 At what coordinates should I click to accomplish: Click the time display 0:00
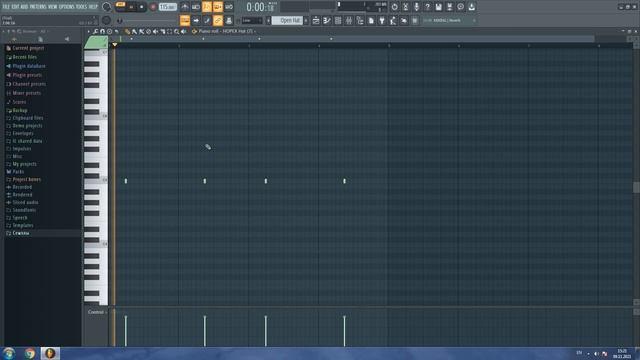pos(261,7)
